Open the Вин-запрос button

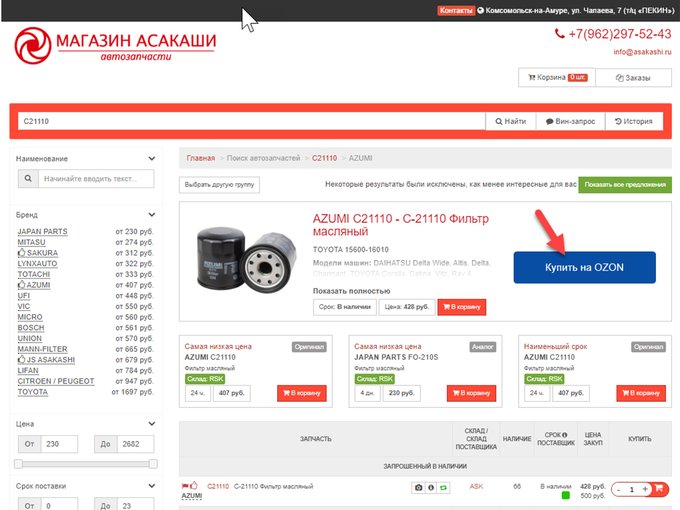[570, 121]
